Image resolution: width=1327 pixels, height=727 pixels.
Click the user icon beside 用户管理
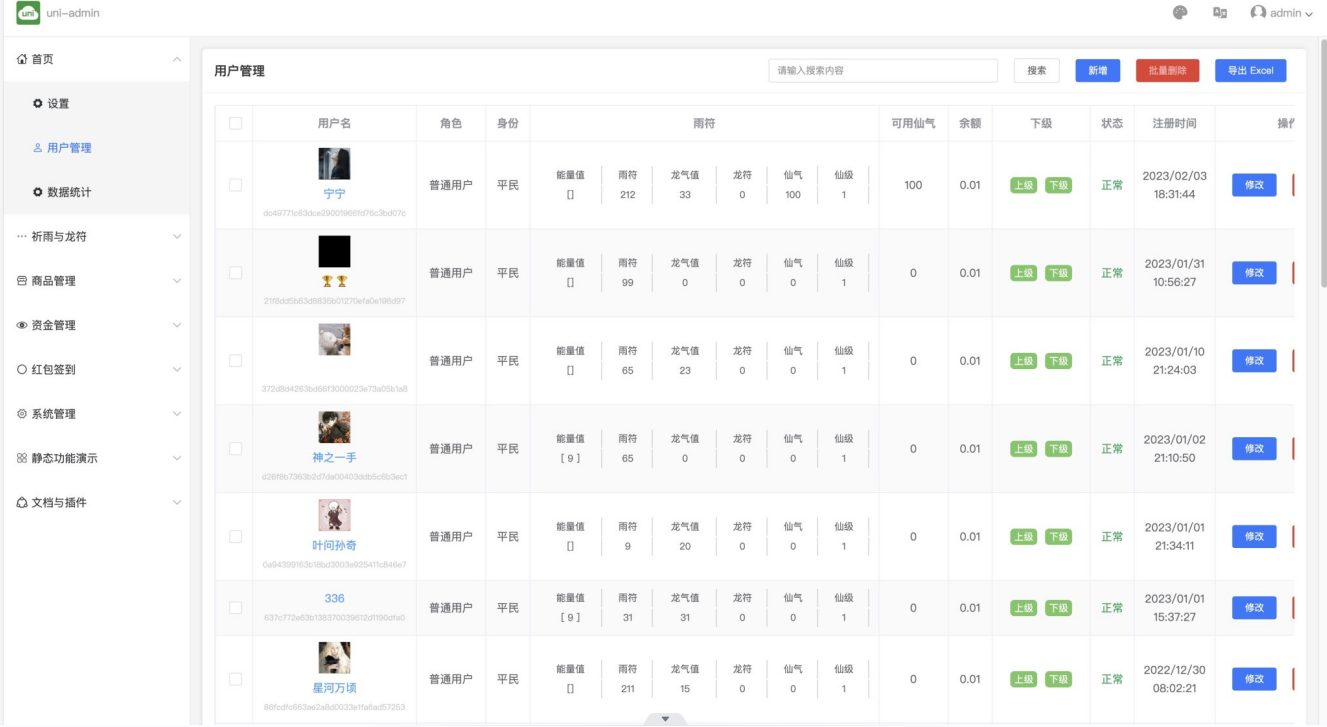[38, 148]
